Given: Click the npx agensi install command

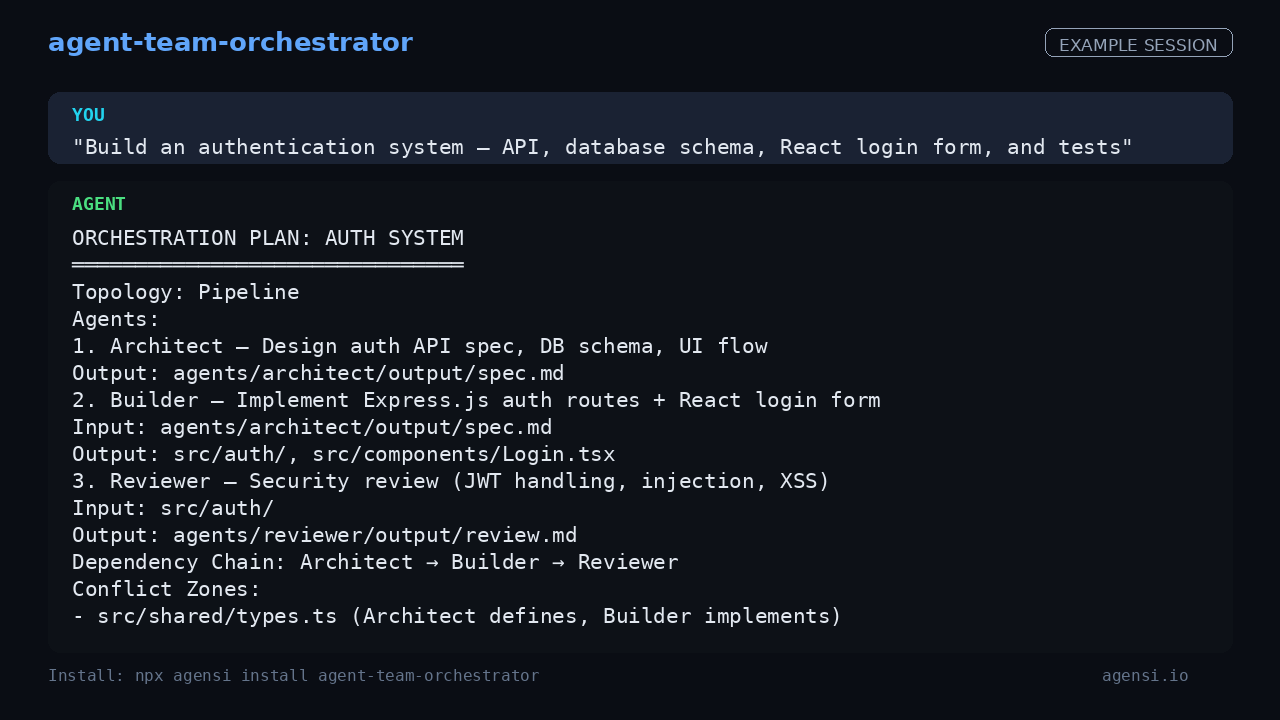Looking at the screenshot, I should click(x=294, y=676).
